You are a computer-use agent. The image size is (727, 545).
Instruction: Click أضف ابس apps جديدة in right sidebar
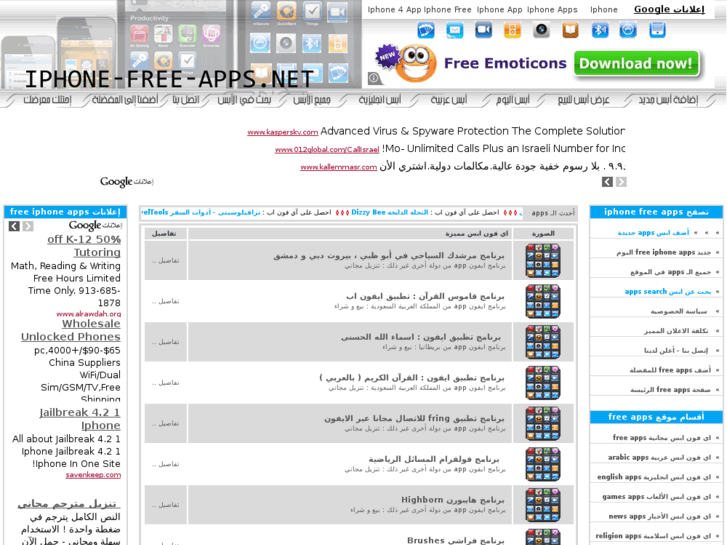[653, 233]
